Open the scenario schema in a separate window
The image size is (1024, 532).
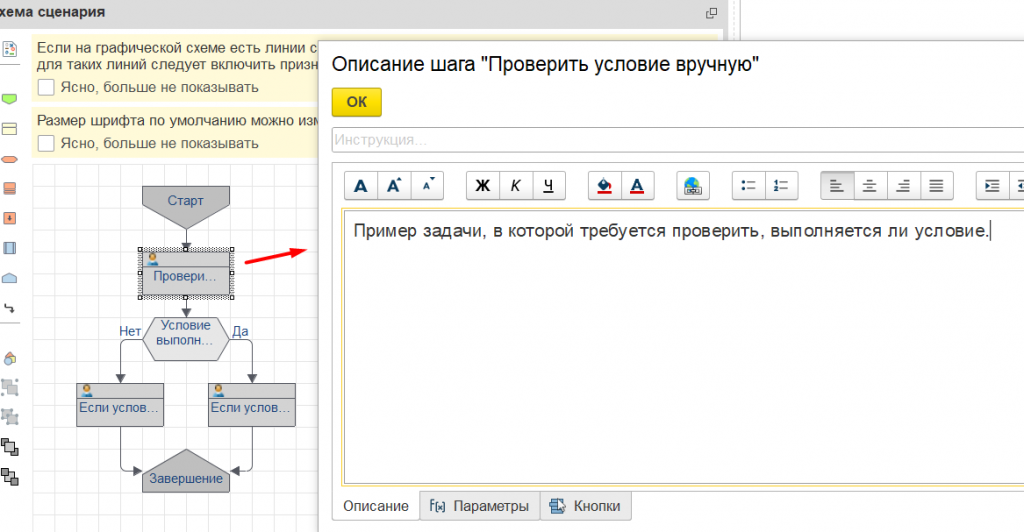pyautogui.click(x=711, y=13)
